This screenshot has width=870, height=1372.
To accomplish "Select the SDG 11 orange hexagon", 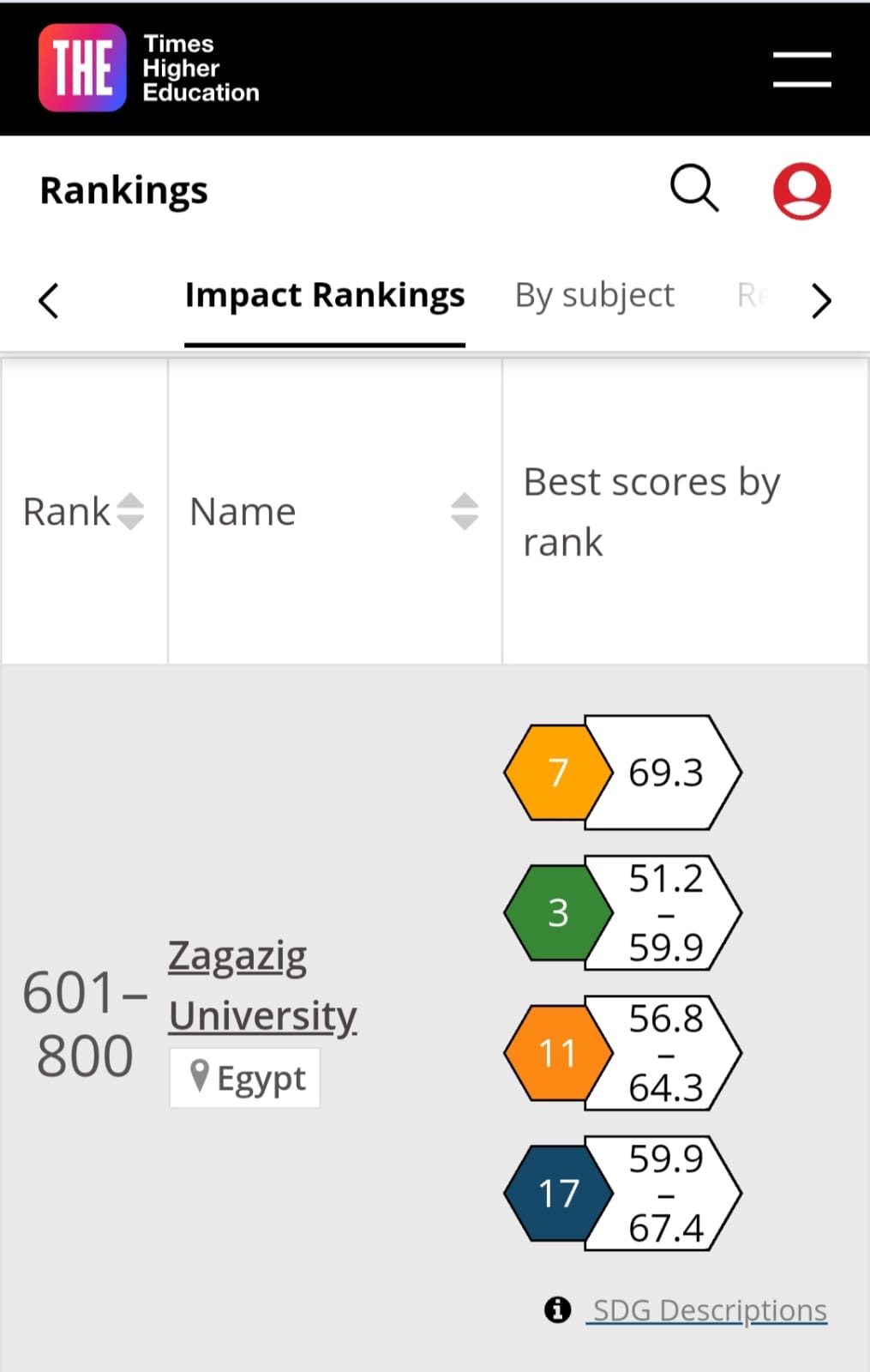I will pos(557,1053).
